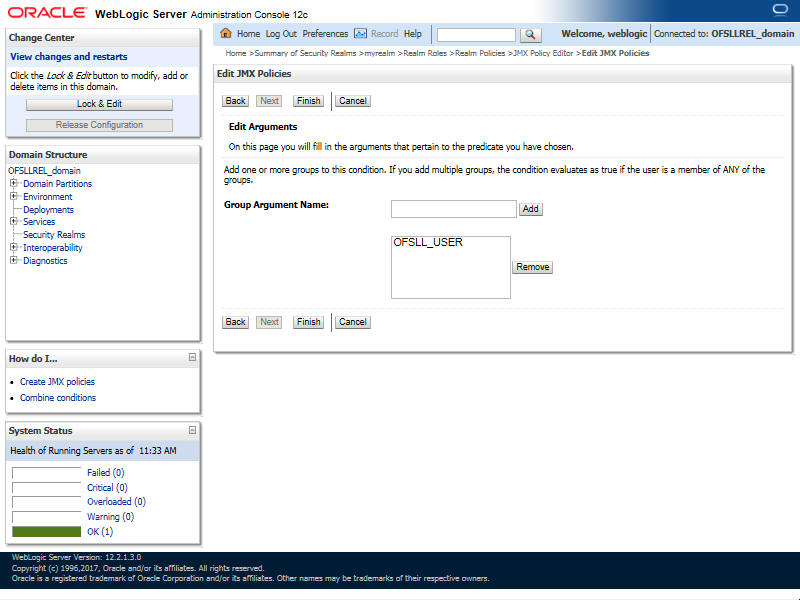This screenshot has width=800, height=600.
Task: Expand Domain Partitions tree node
Action: pyautogui.click(x=14, y=183)
